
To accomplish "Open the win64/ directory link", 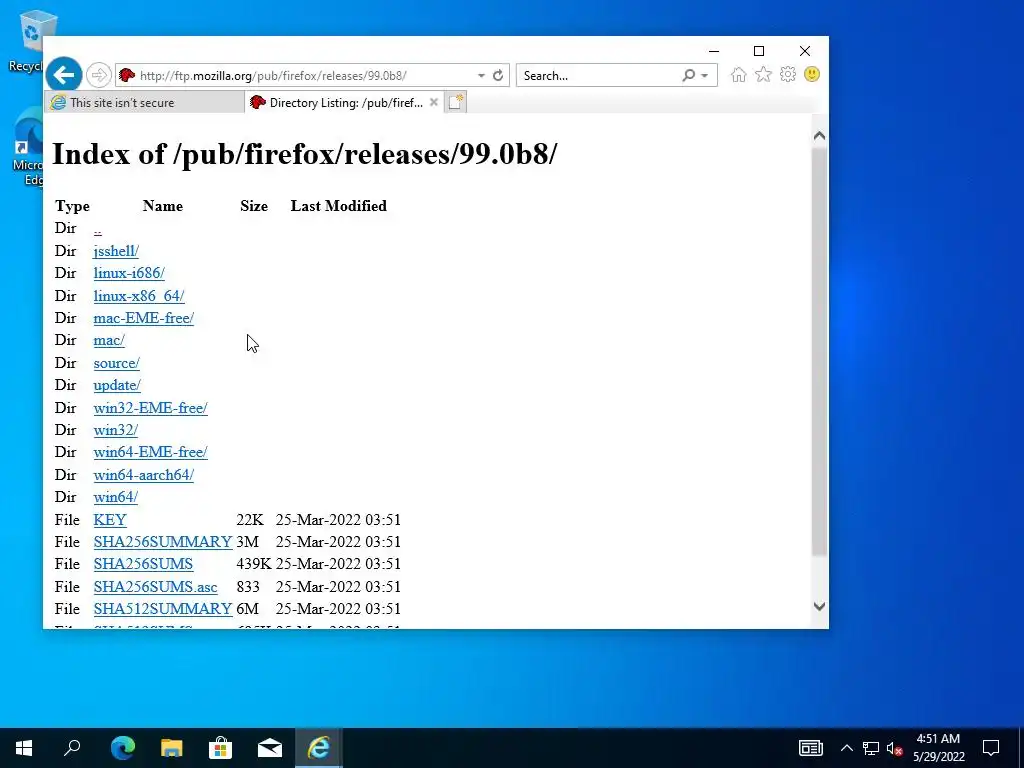I will pyautogui.click(x=116, y=497).
